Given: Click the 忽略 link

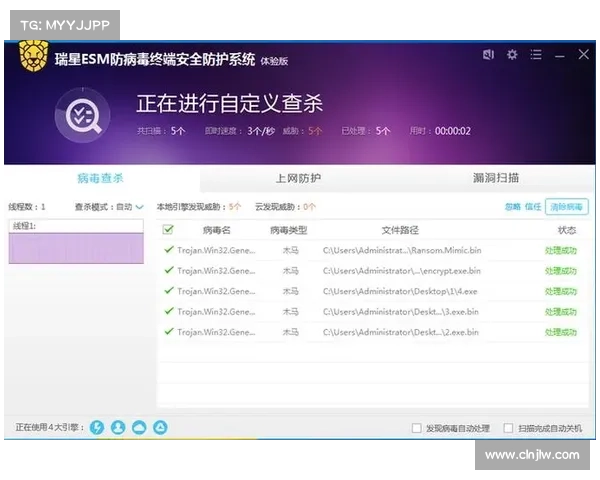Looking at the screenshot, I should pos(512,207).
